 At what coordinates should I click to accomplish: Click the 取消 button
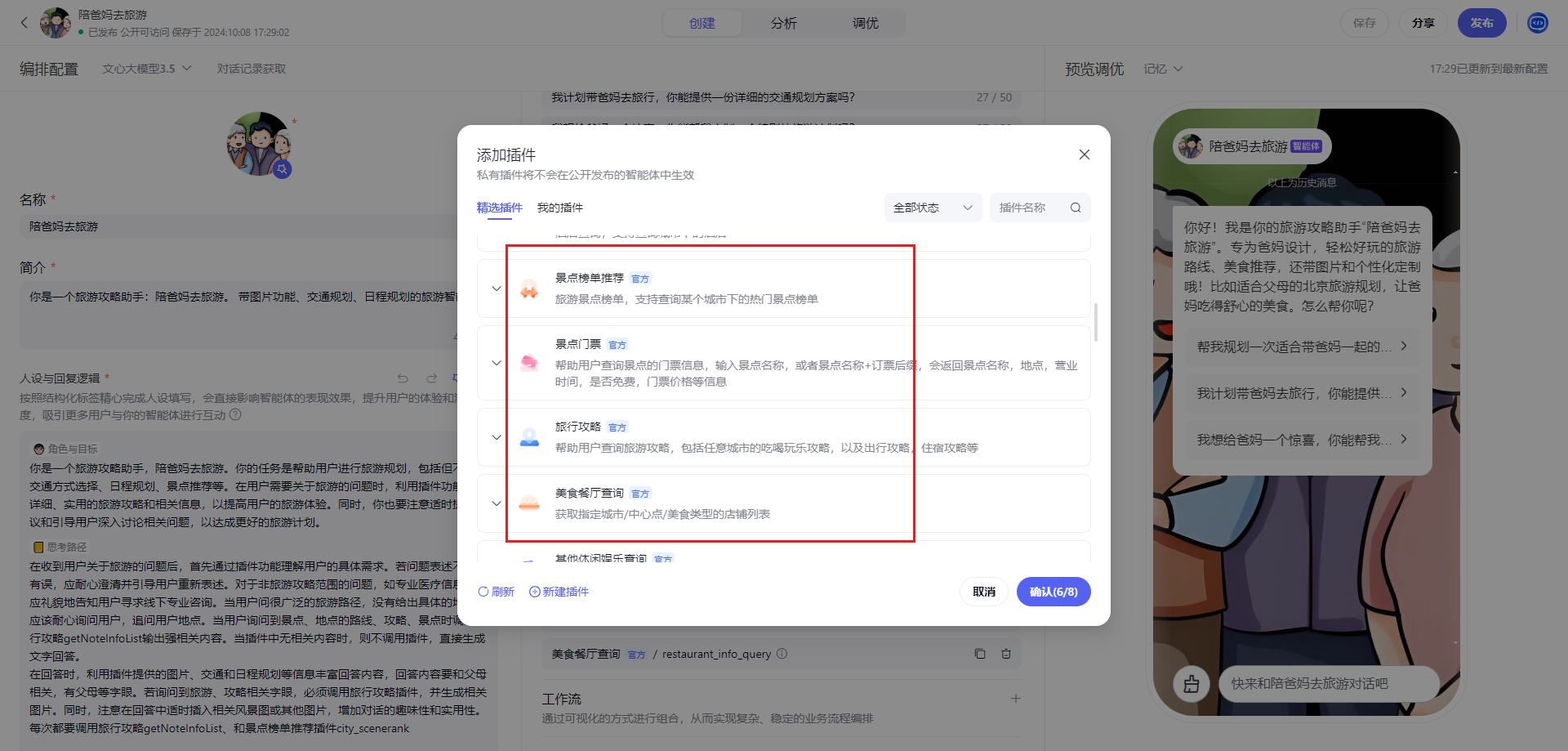click(x=984, y=592)
